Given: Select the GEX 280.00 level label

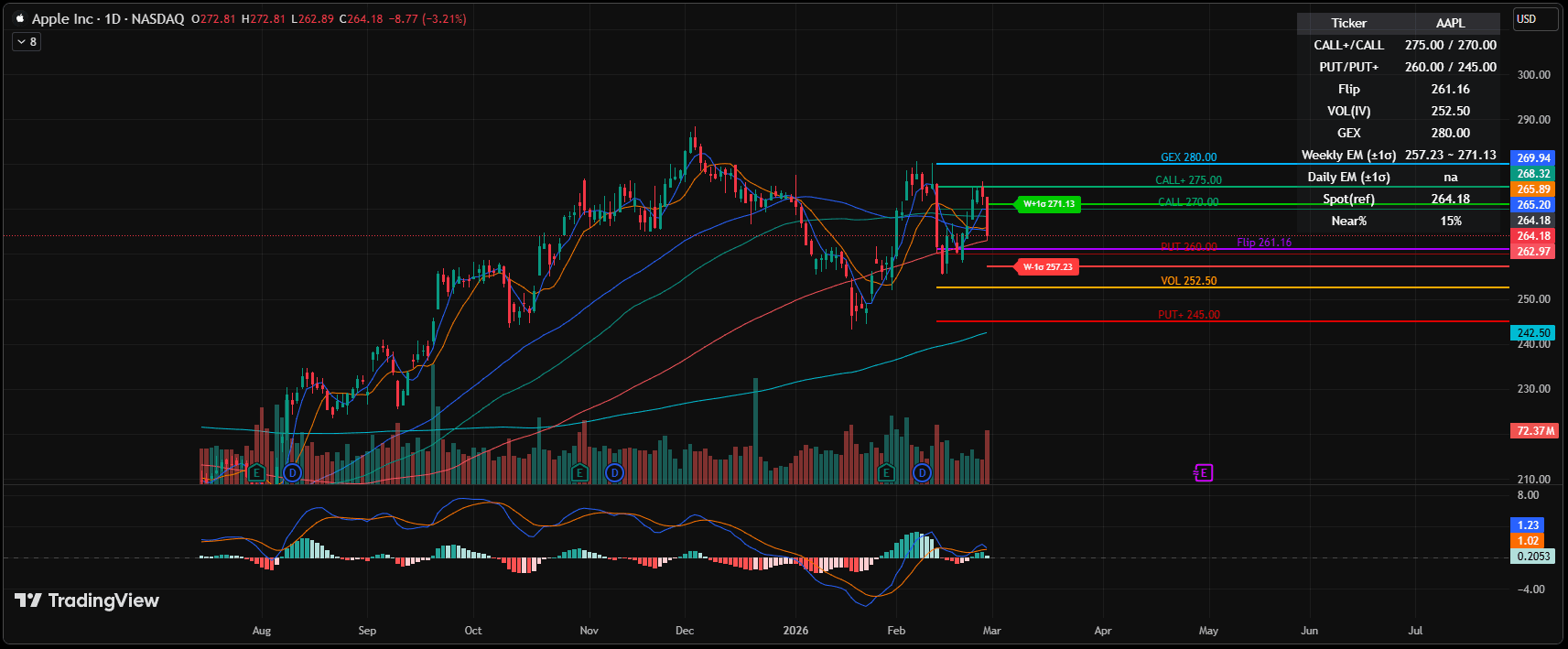Looking at the screenshot, I should tap(1188, 157).
